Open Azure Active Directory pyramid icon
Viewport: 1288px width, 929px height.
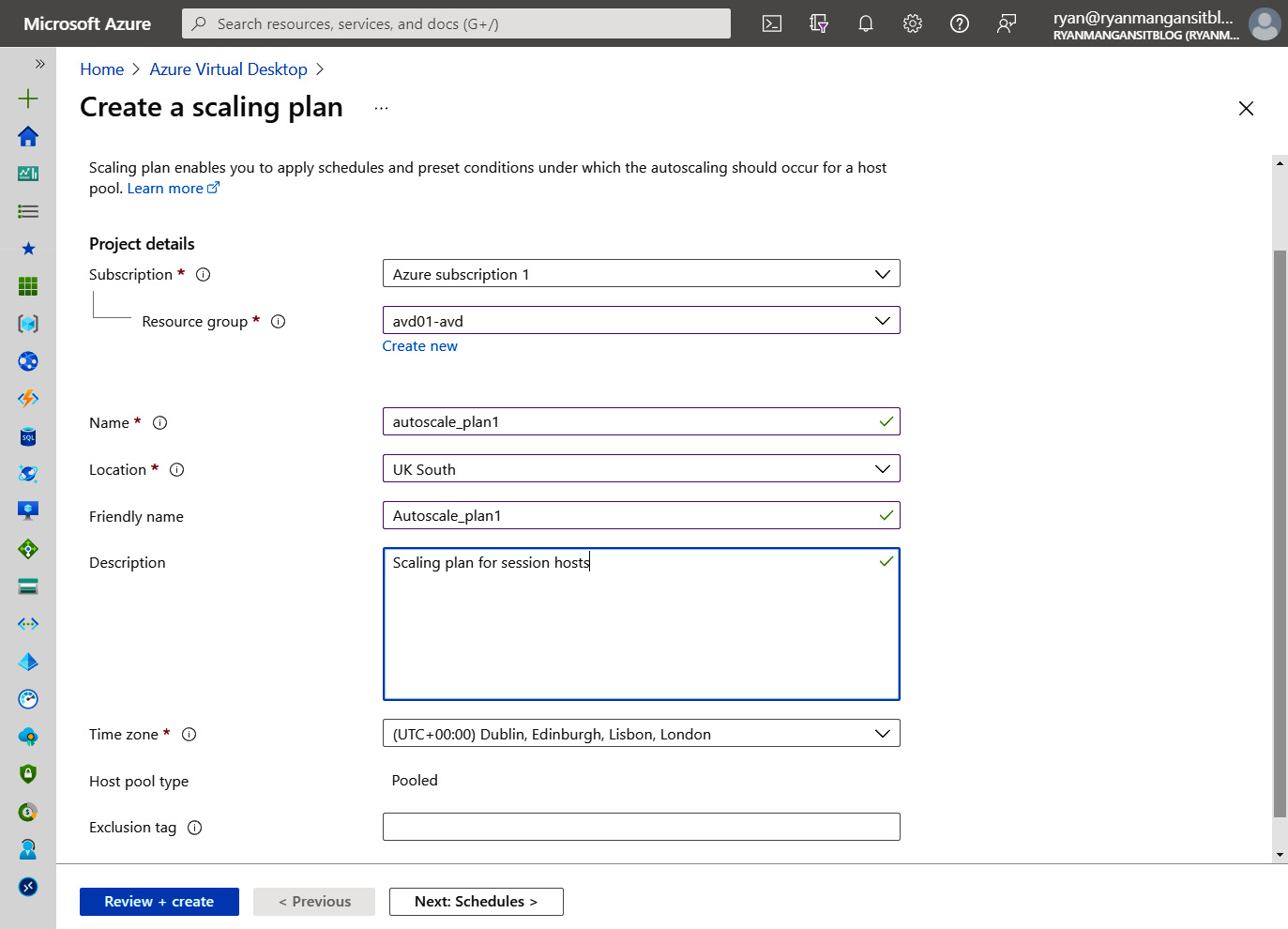(28, 662)
